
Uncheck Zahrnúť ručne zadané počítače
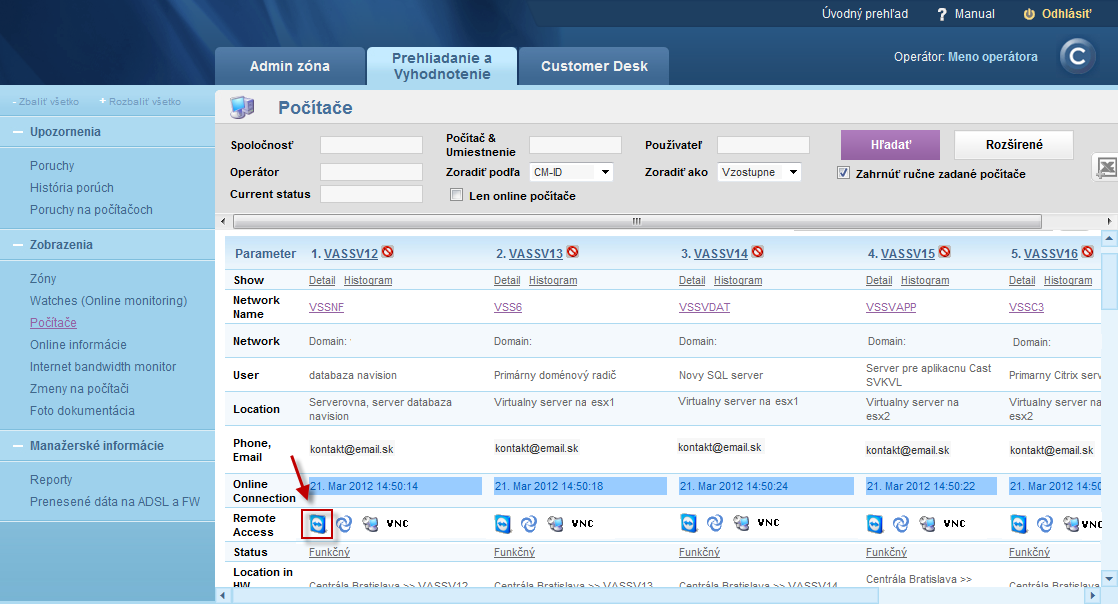[x=843, y=173]
